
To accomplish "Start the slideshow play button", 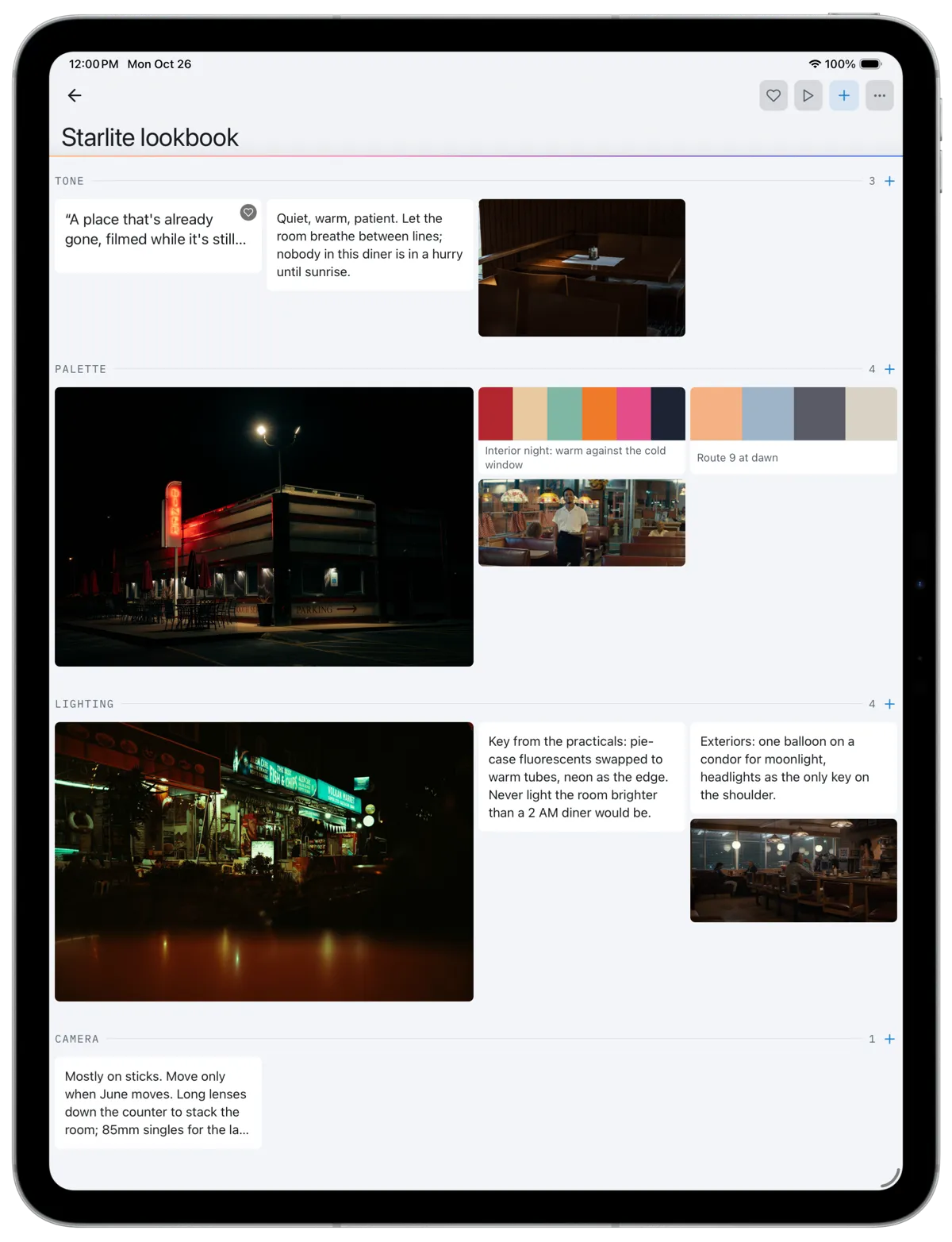I will (x=808, y=95).
